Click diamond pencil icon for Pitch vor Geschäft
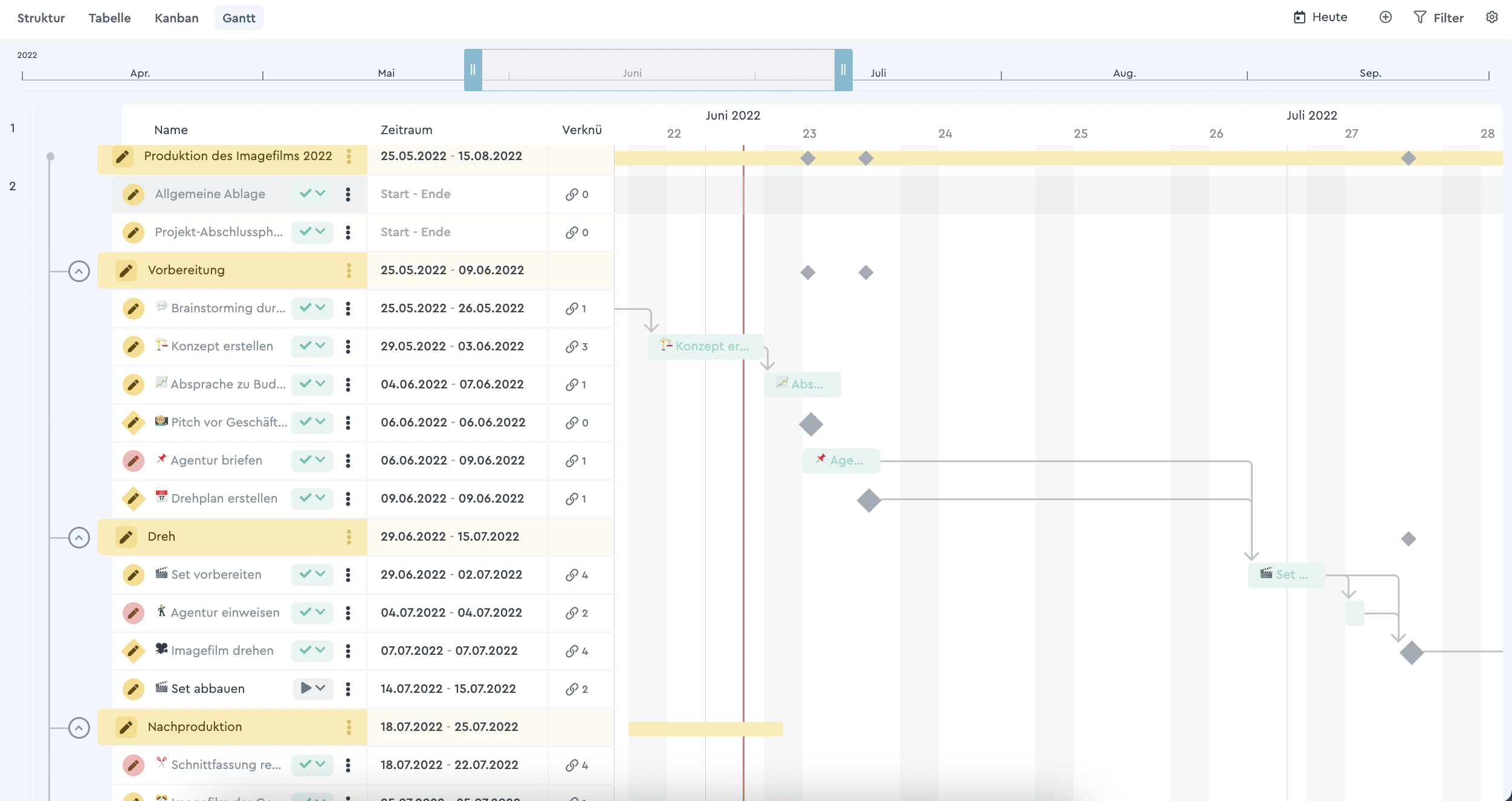The image size is (1512, 801). click(134, 423)
